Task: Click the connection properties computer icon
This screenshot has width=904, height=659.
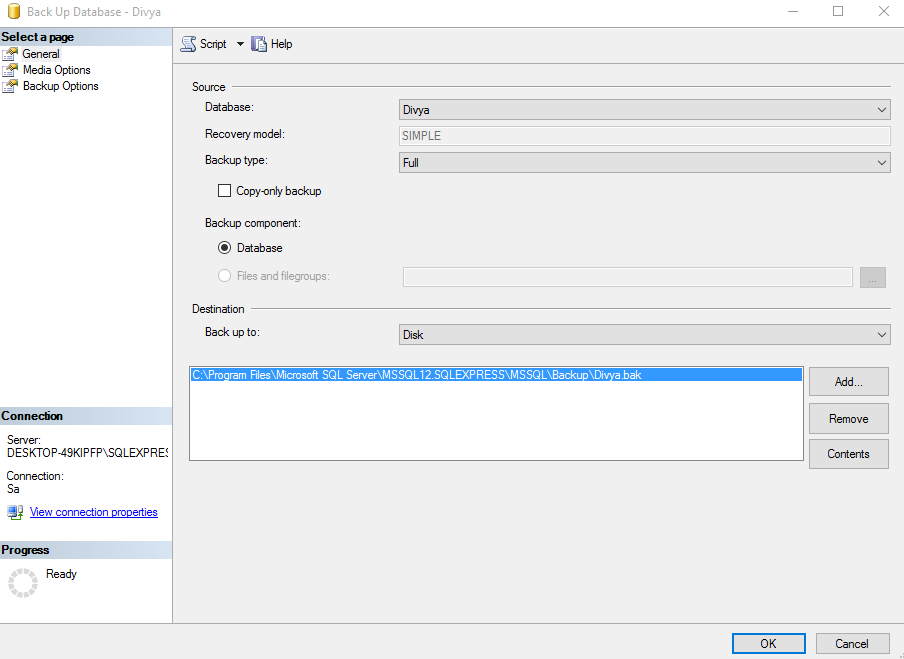Action: [x=15, y=512]
